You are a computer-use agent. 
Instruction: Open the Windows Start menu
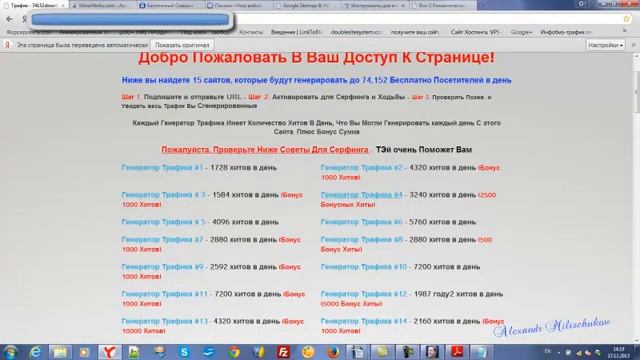click(x=10, y=352)
